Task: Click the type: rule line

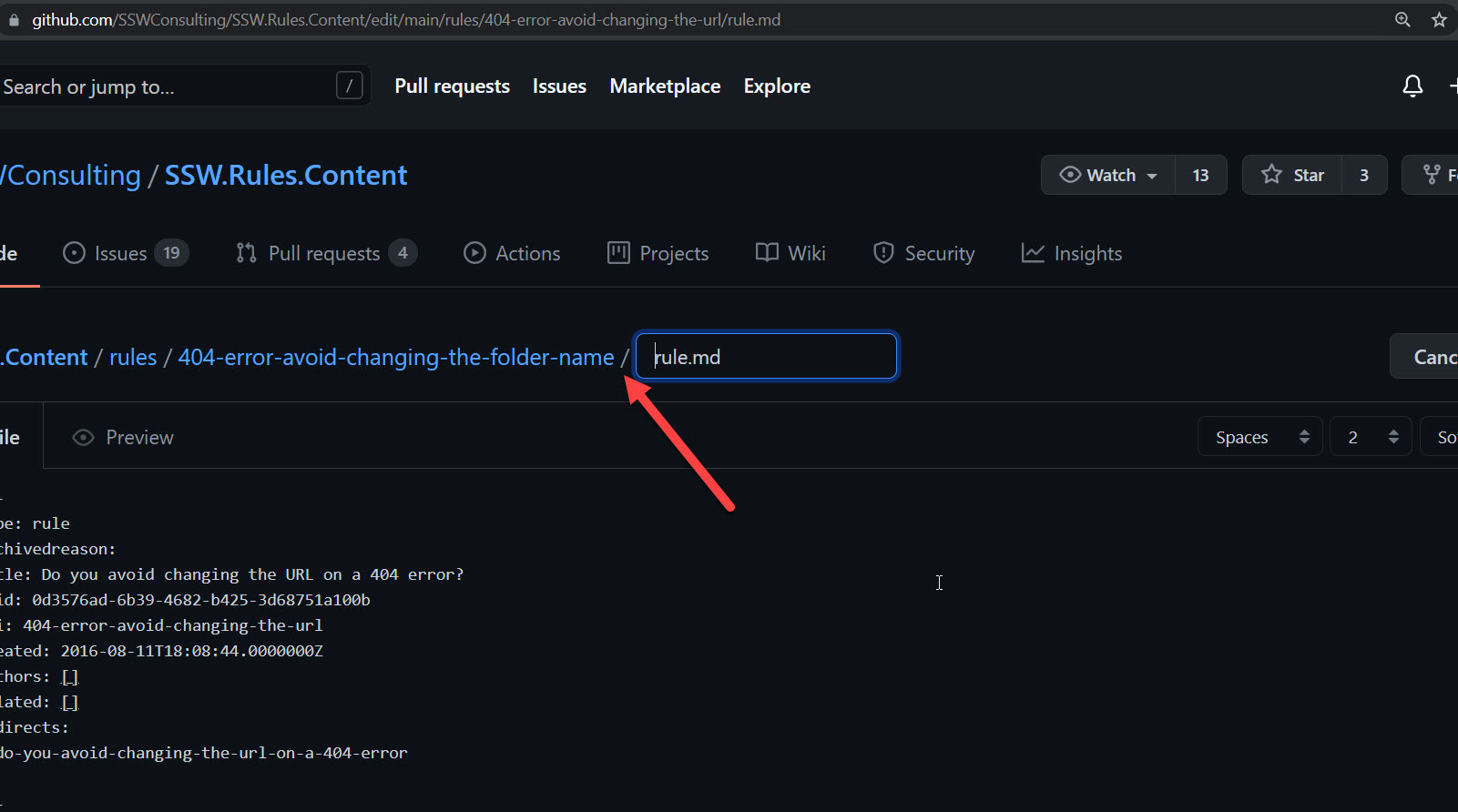Action: [x=35, y=523]
